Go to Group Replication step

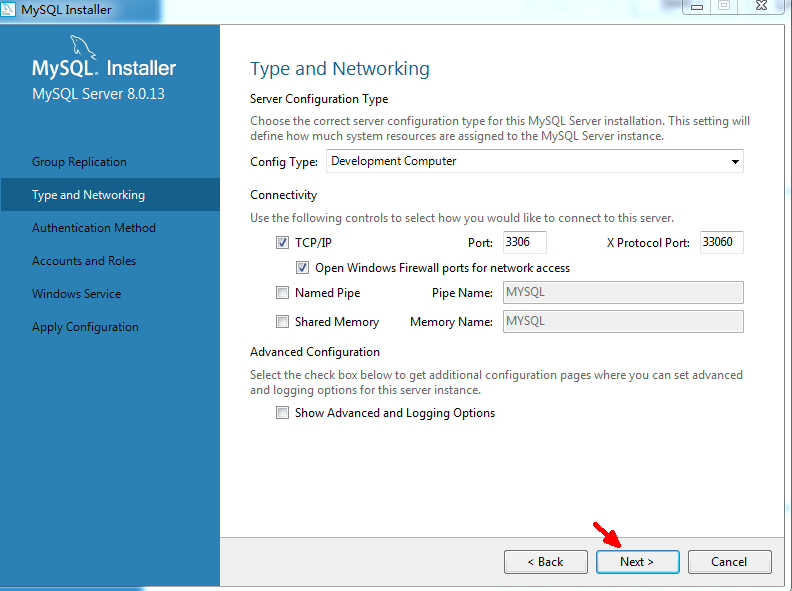coord(79,162)
